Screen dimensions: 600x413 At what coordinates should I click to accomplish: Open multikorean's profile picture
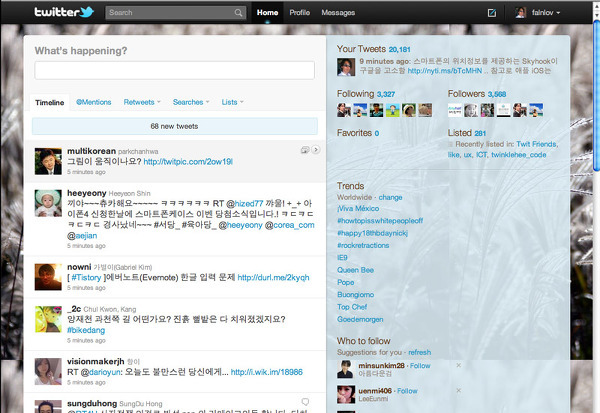tap(48, 162)
